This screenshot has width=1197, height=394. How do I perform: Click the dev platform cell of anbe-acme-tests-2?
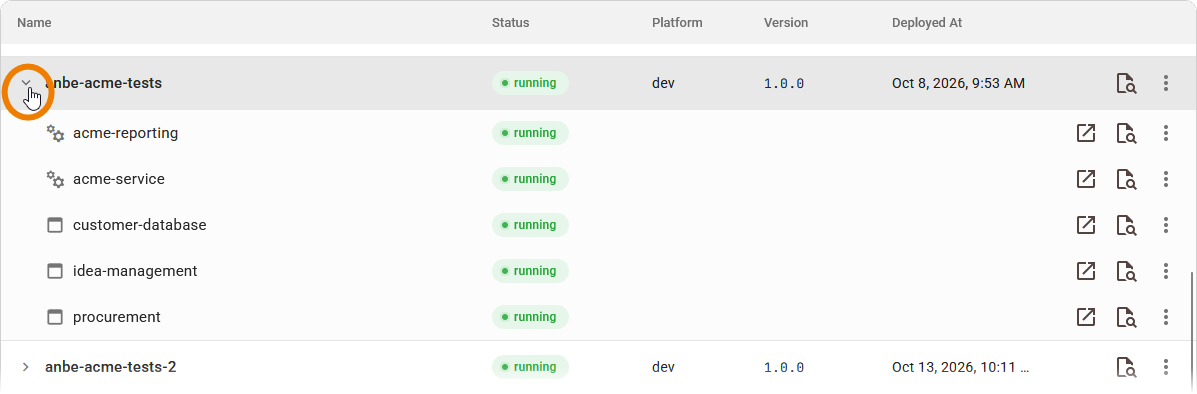(663, 367)
